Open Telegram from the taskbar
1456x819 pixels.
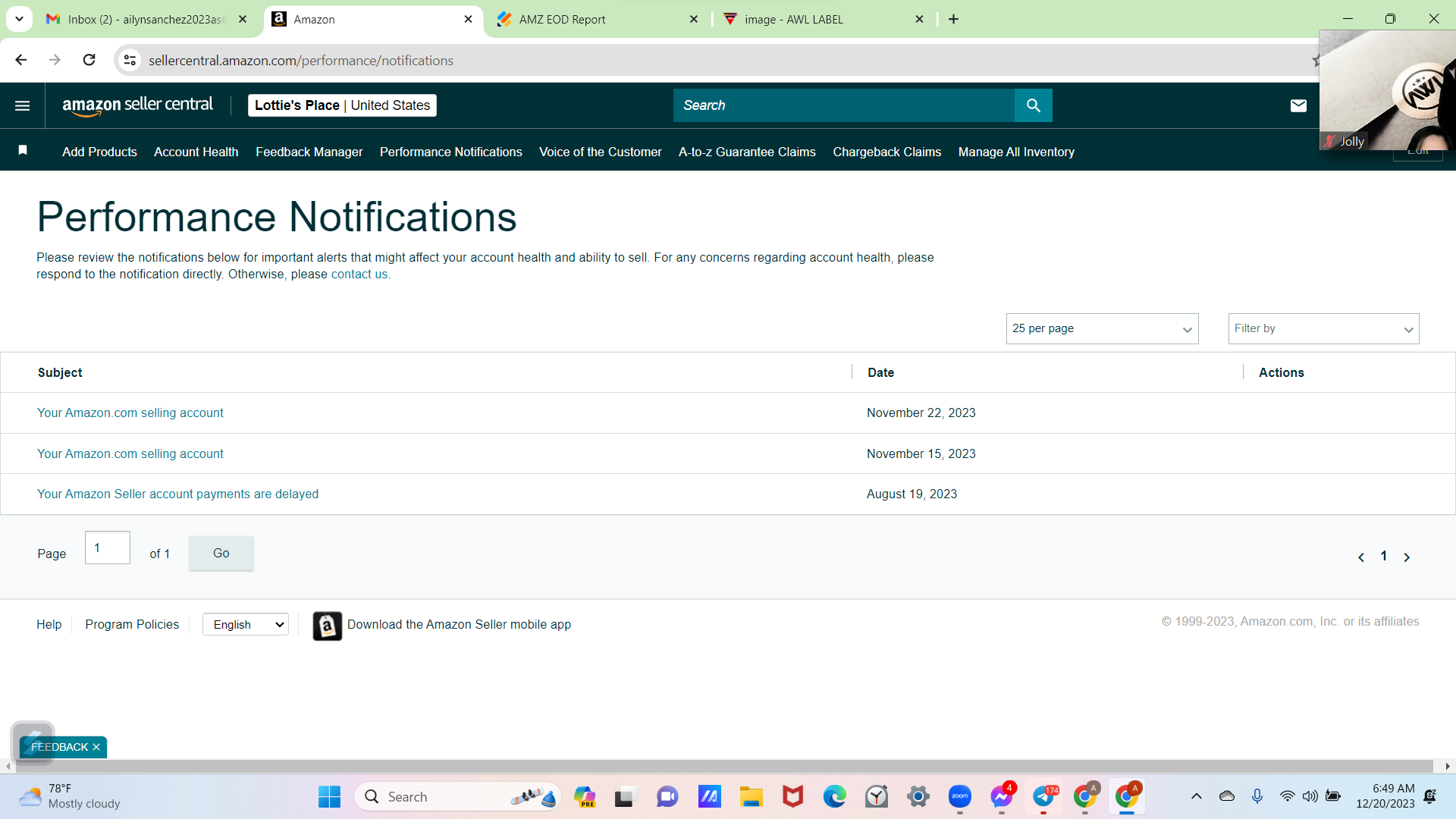tap(1043, 797)
